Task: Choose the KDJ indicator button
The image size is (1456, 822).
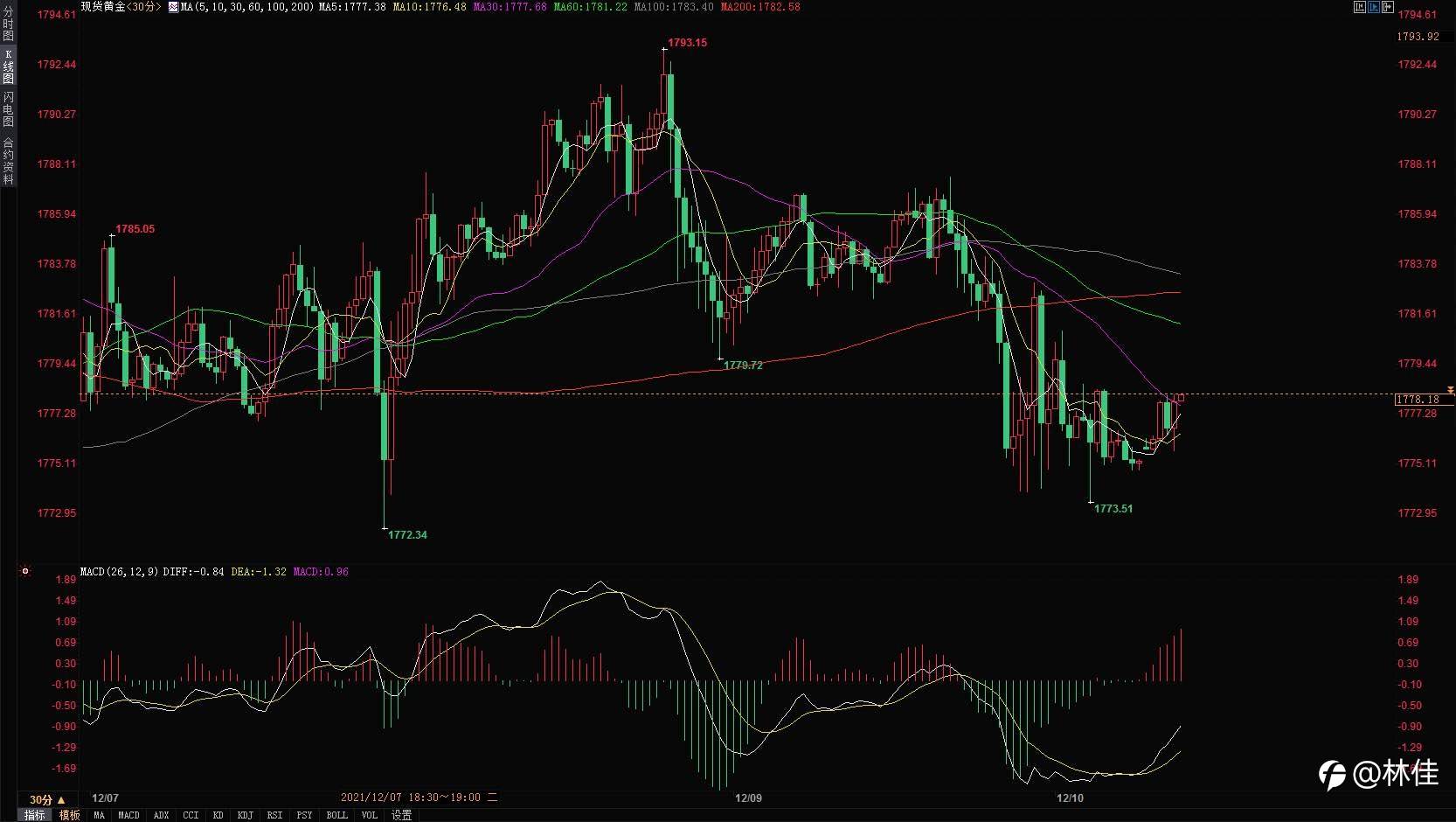Action: click(245, 815)
